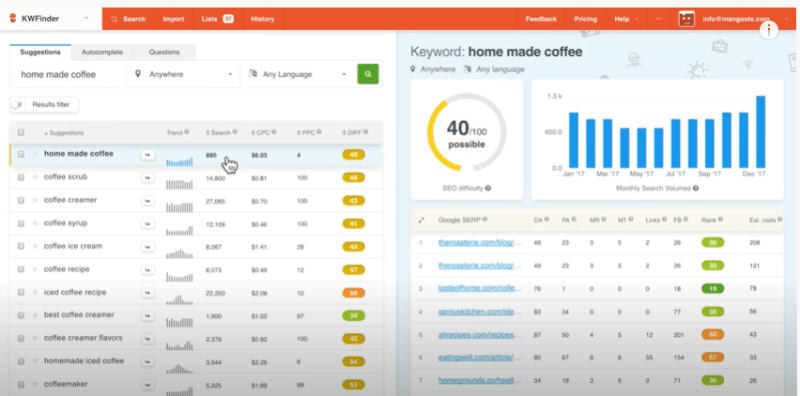Screen dimensions: 800x396
Task: Open the Anywhere location dropdown
Action: click(184, 74)
